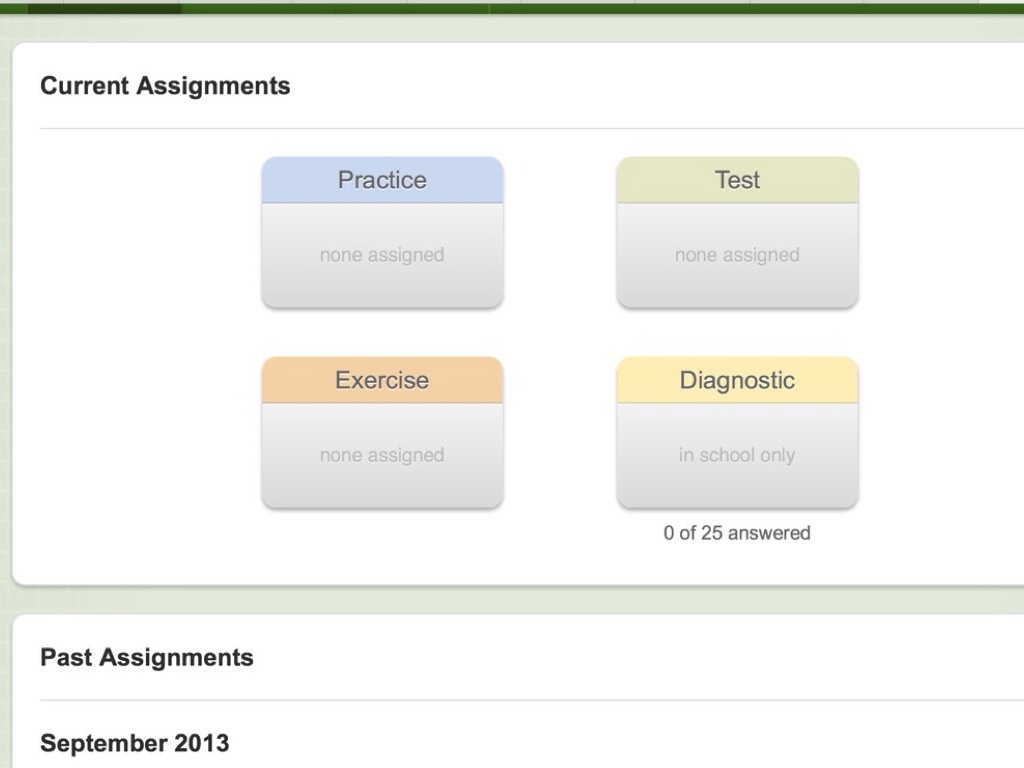1024x768 pixels.
Task: Click the orange Exercise header color band
Action: point(290,382)
